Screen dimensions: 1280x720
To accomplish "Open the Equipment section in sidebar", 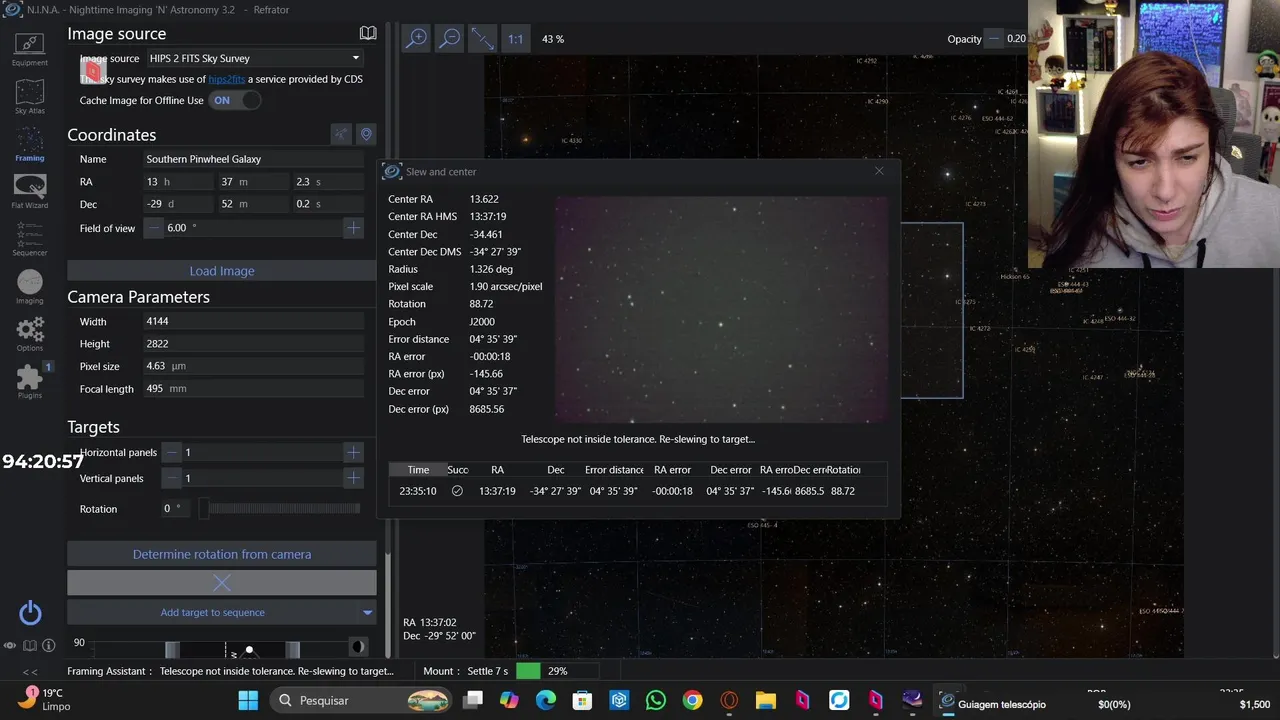I will tap(29, 48).
